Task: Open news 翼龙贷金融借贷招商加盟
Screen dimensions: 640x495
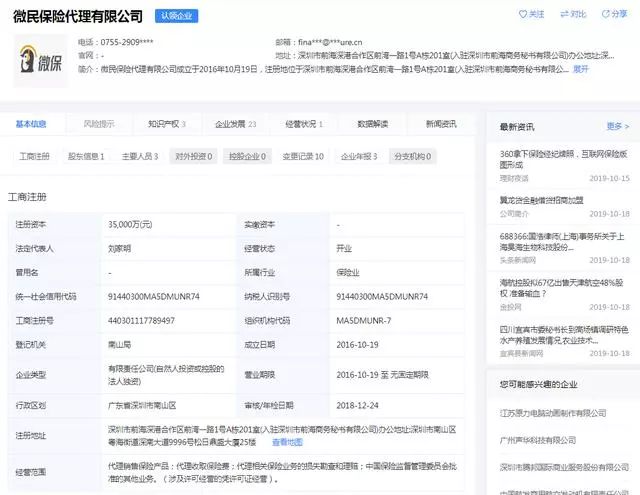Action: coord(542,200)
